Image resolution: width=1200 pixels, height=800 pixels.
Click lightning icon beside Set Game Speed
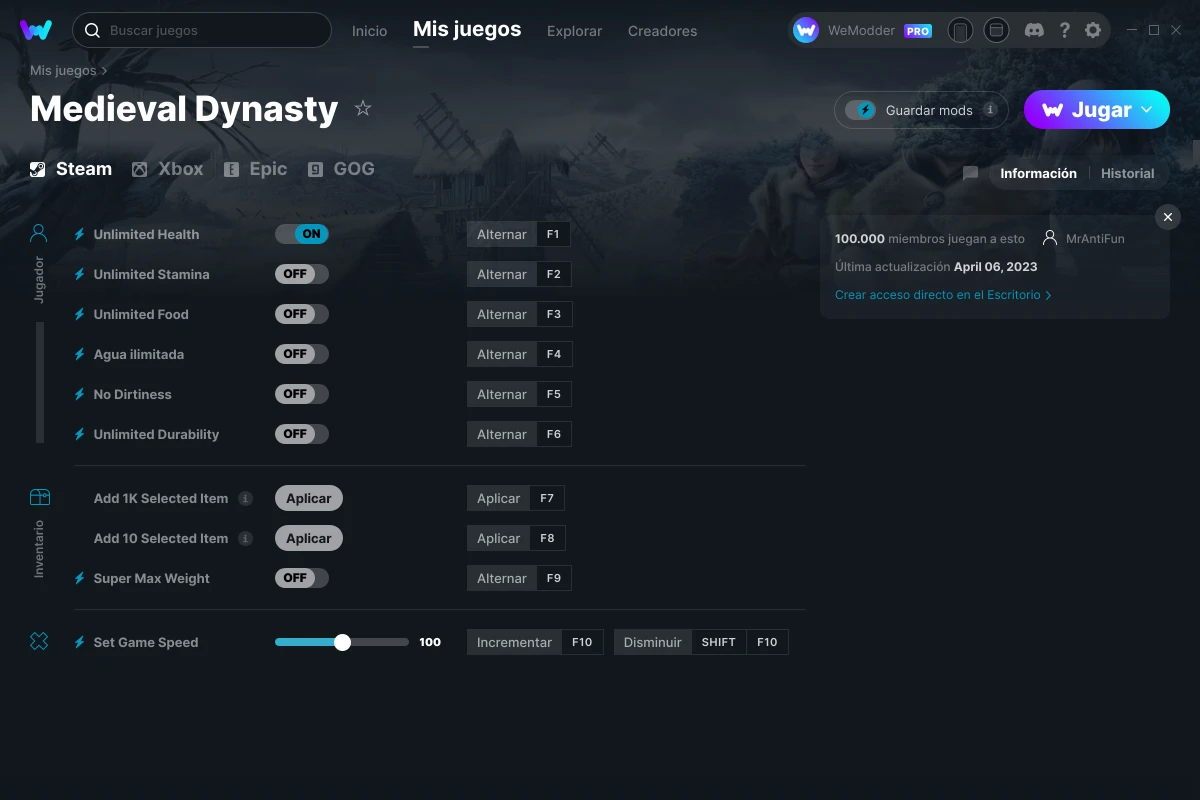80,642
